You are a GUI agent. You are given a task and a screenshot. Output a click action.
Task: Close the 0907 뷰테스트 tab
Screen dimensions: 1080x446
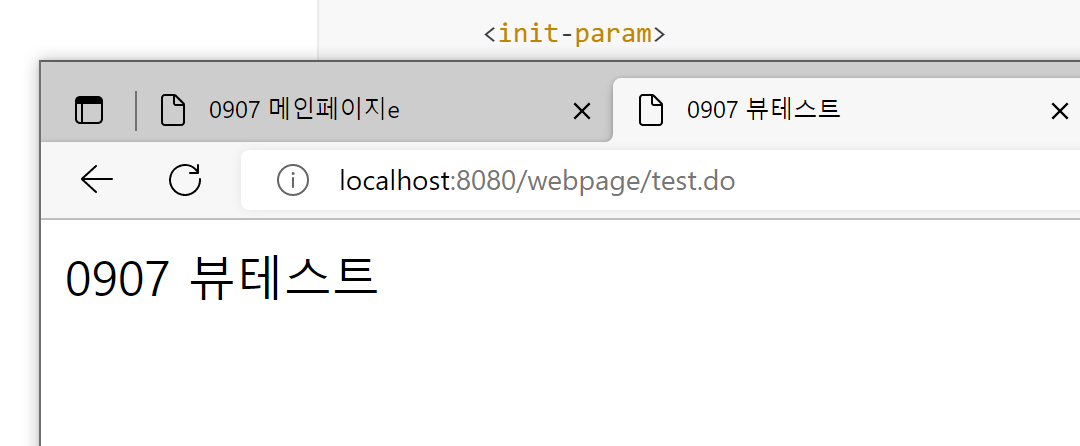[1059, 111]
